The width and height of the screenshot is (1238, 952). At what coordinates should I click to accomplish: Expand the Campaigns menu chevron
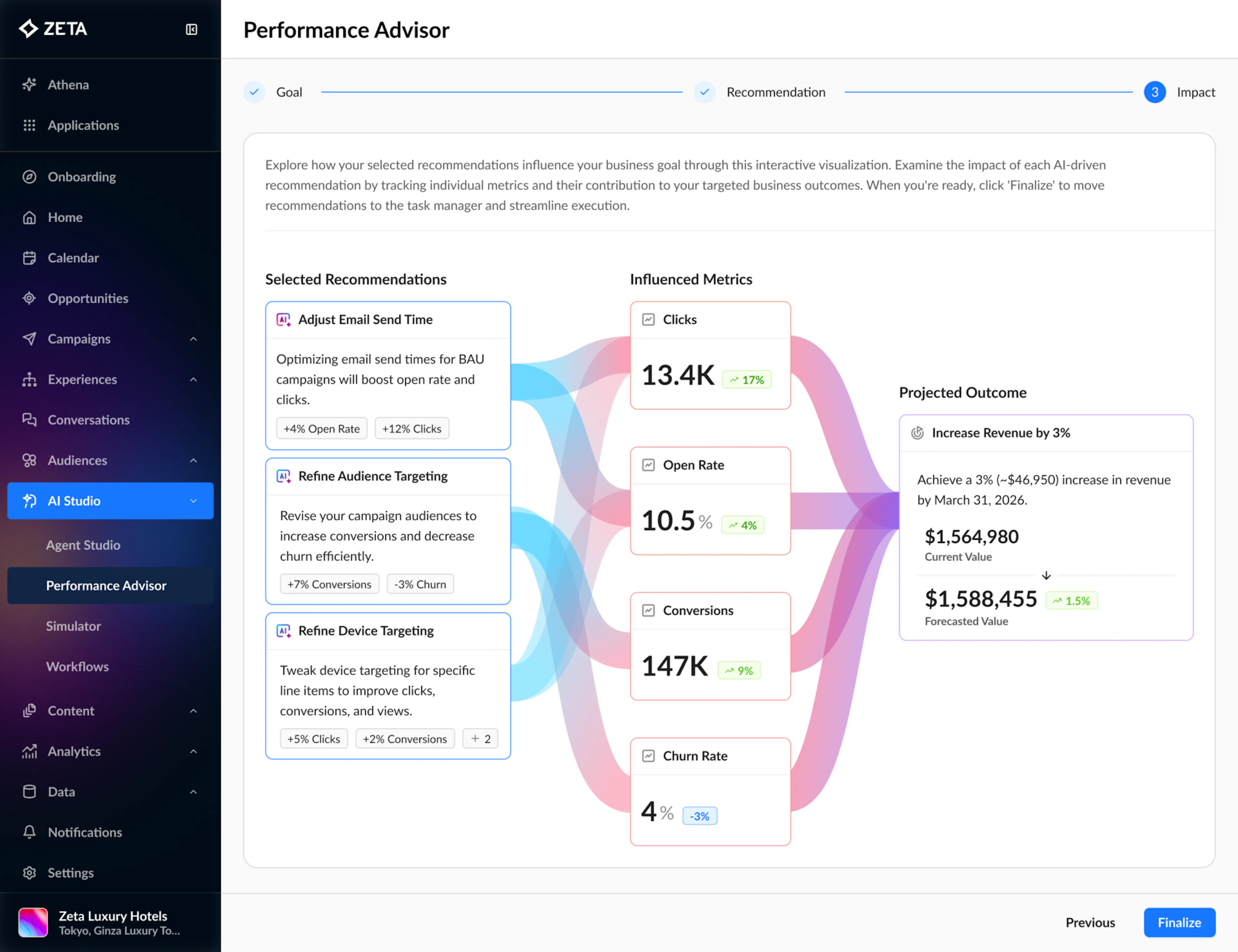coord(193,339)
